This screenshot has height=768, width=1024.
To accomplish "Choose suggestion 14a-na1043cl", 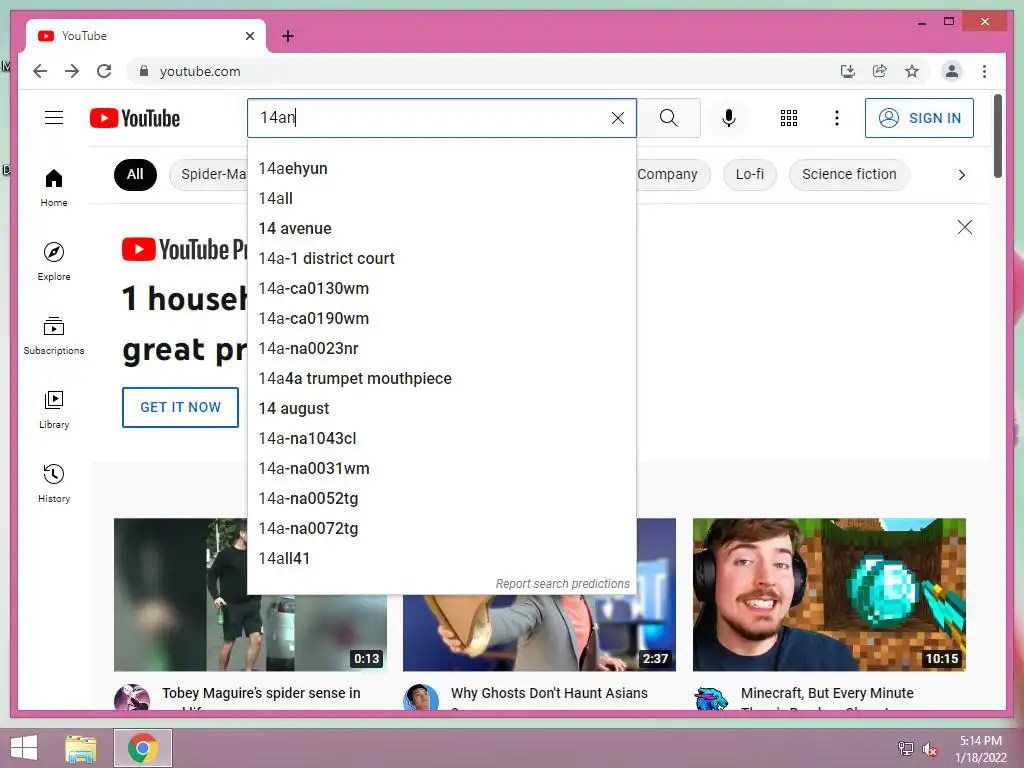I will pos(441,439).
